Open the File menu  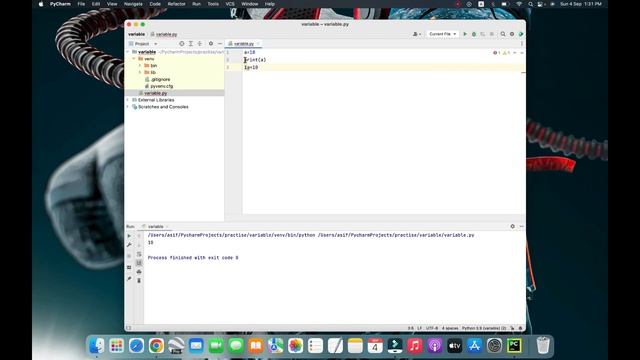[x=81, y=4]
